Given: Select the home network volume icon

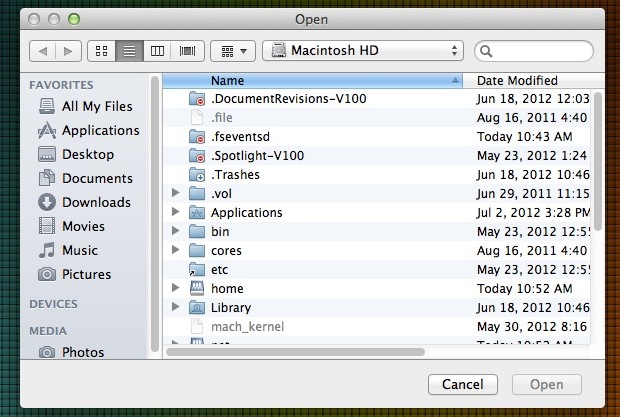Looking at the screenshot, I should click(x=197, y=288).
